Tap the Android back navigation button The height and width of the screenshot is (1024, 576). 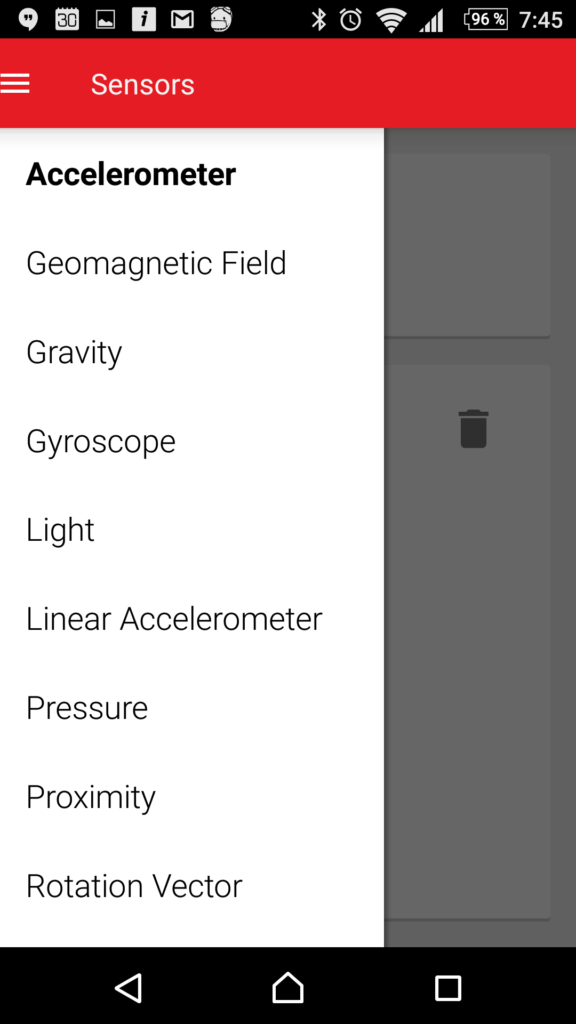[x=129, y=987]
